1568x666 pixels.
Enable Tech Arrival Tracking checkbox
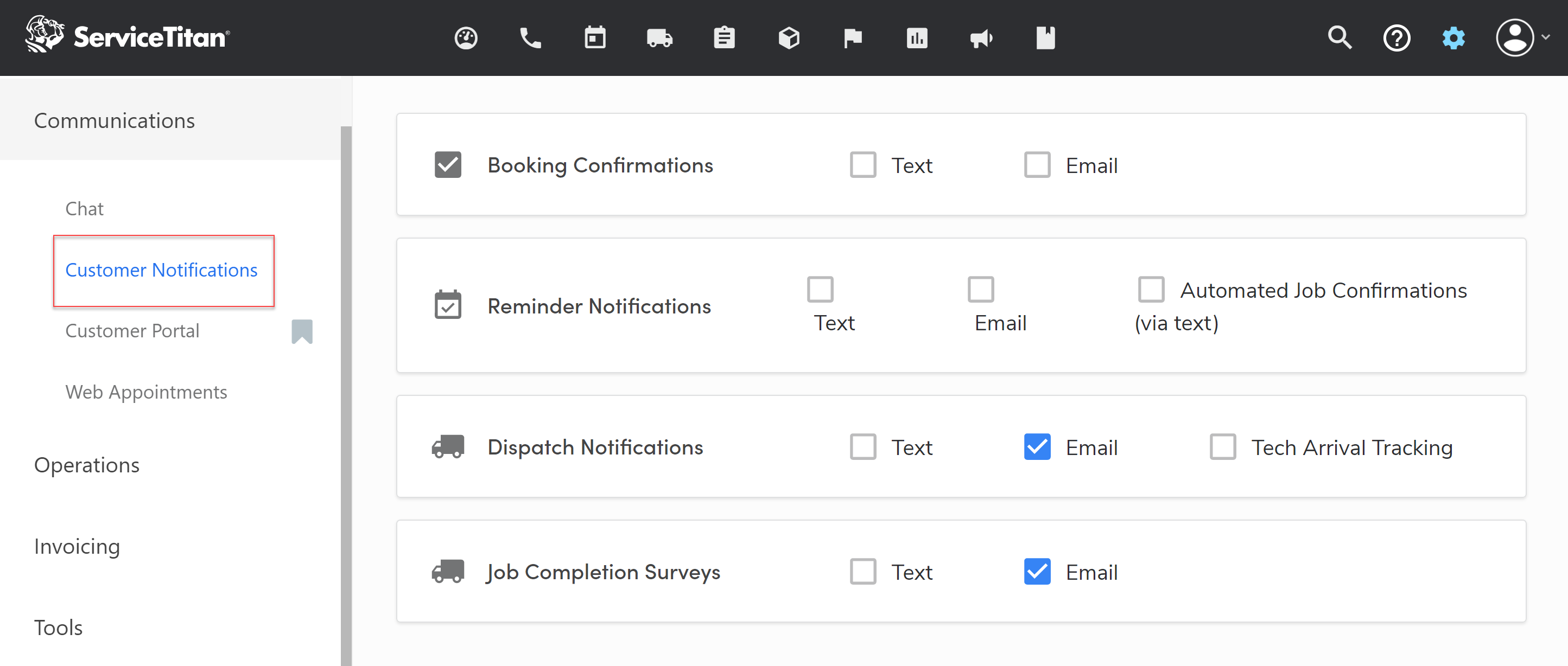pyautogui.click(x=1222, y=447)
